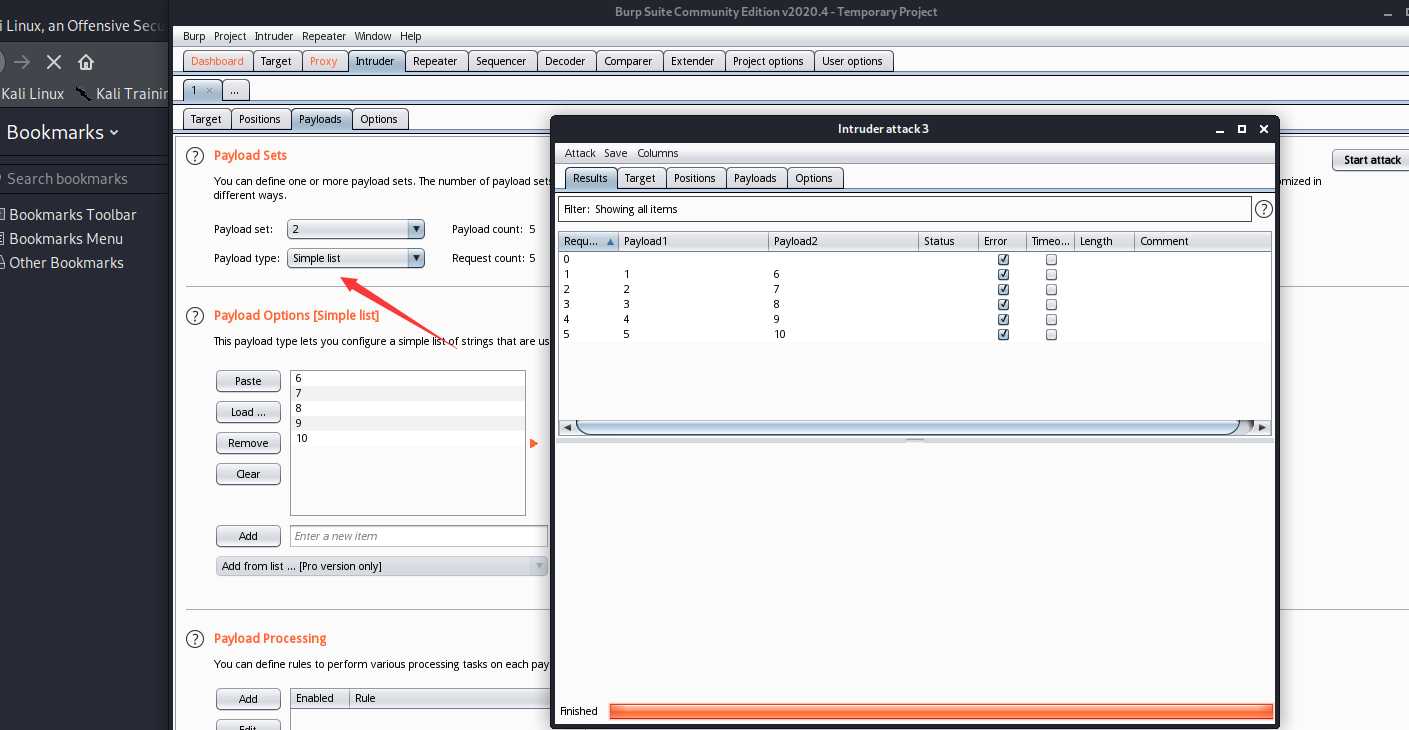Stop page loading with the X icon
This screenshot has width=1409, height=730.
tap(54, 62)
